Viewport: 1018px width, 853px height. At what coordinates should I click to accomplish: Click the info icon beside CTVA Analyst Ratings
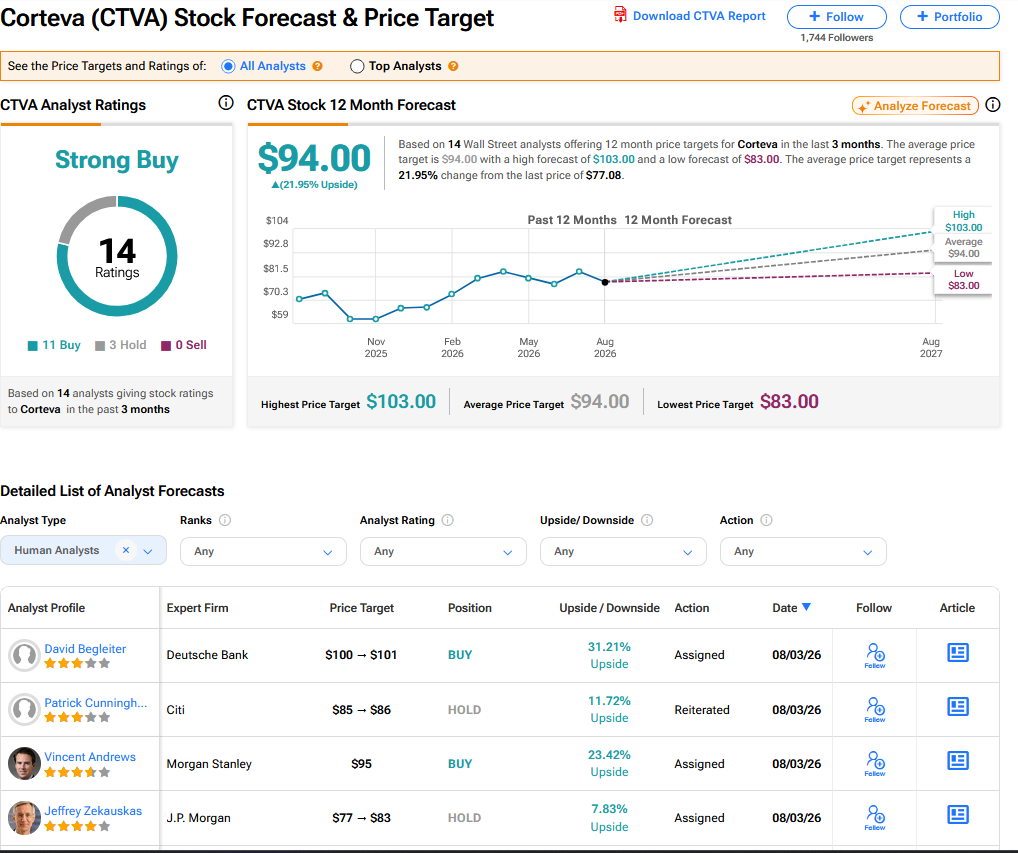225,103
